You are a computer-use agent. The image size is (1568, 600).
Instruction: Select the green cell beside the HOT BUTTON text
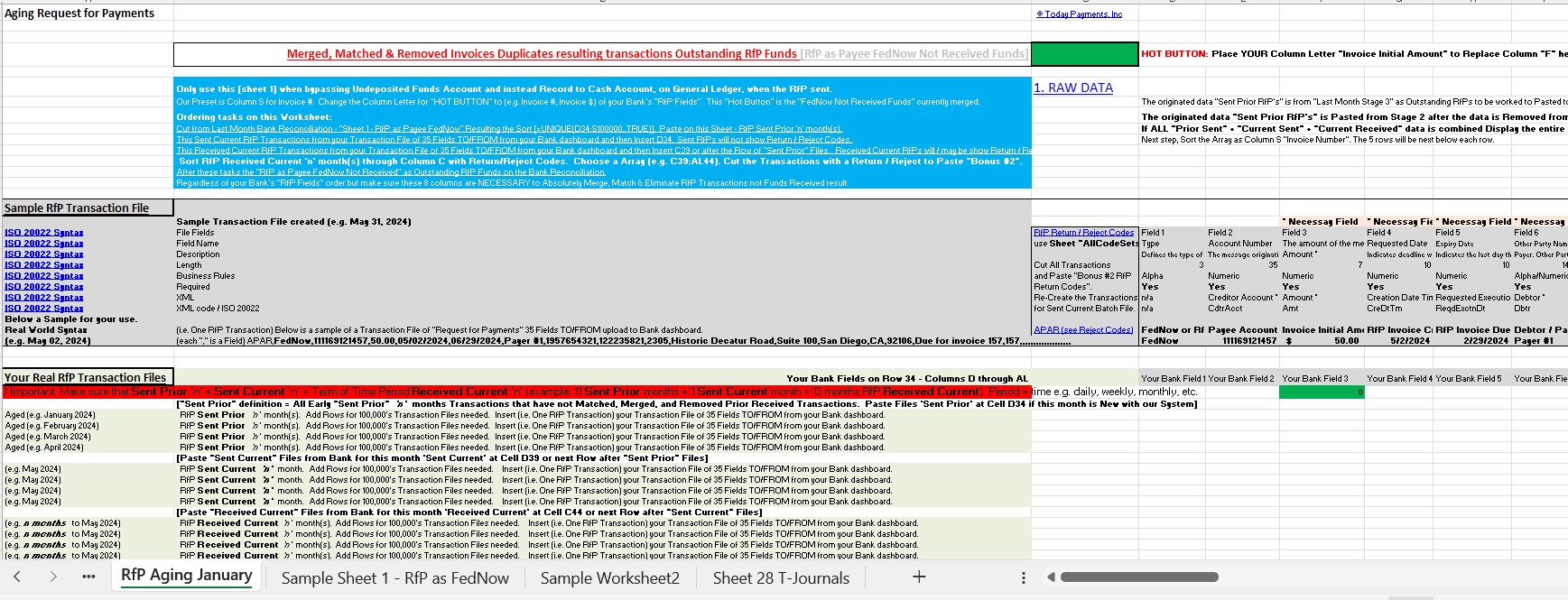point(1084,54)
